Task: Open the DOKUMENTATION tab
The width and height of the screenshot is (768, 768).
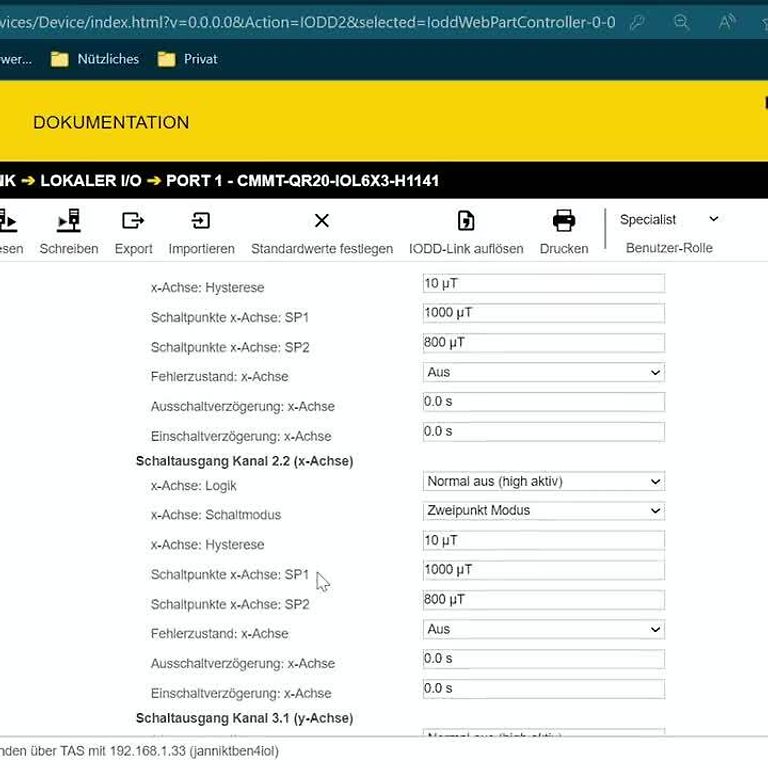Action: [111, 123]
